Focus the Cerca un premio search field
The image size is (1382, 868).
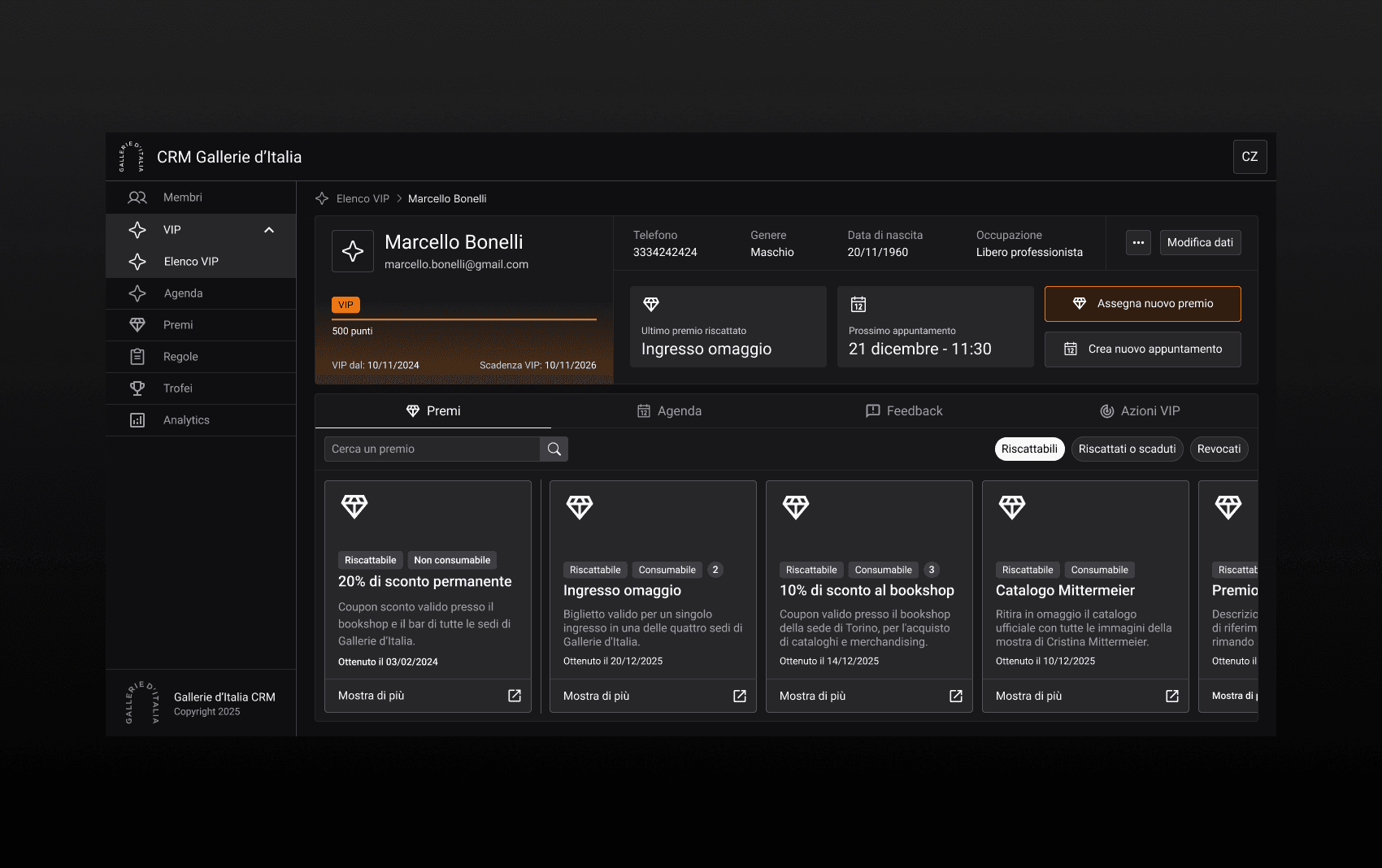pyautogui.click(x=432, y=449)
